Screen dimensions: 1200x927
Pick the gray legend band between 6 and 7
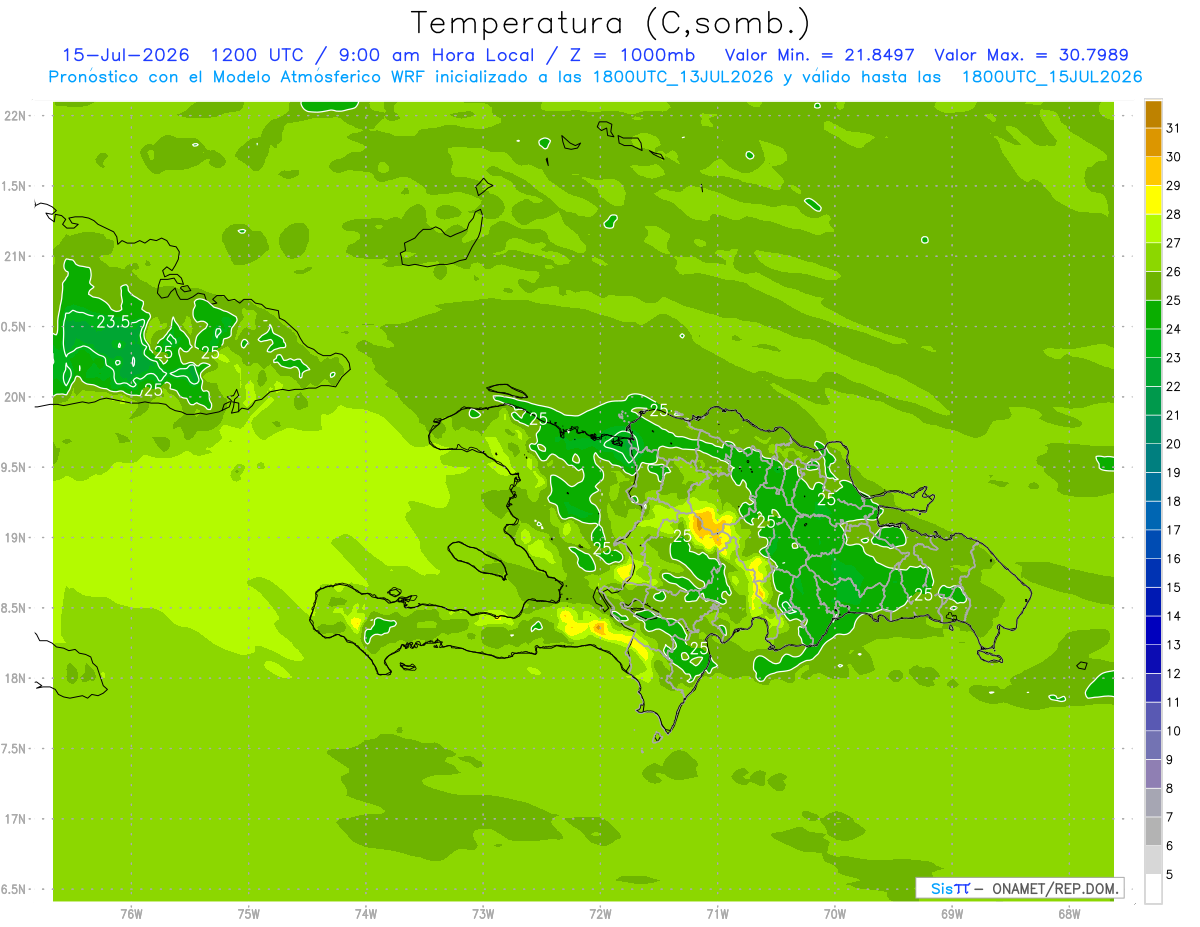click(x=1153, y=831)
